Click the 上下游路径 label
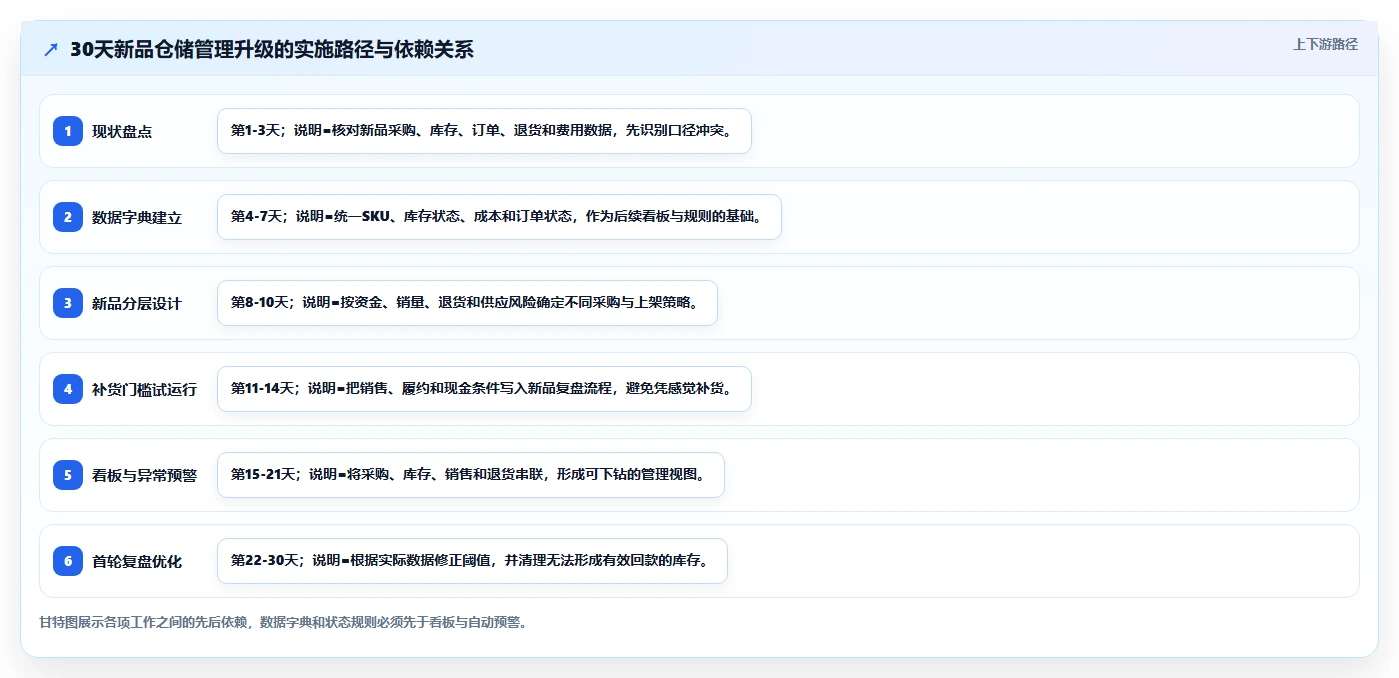The image size is (1399, 678). pyautogui.click(x=1325, y=44)
